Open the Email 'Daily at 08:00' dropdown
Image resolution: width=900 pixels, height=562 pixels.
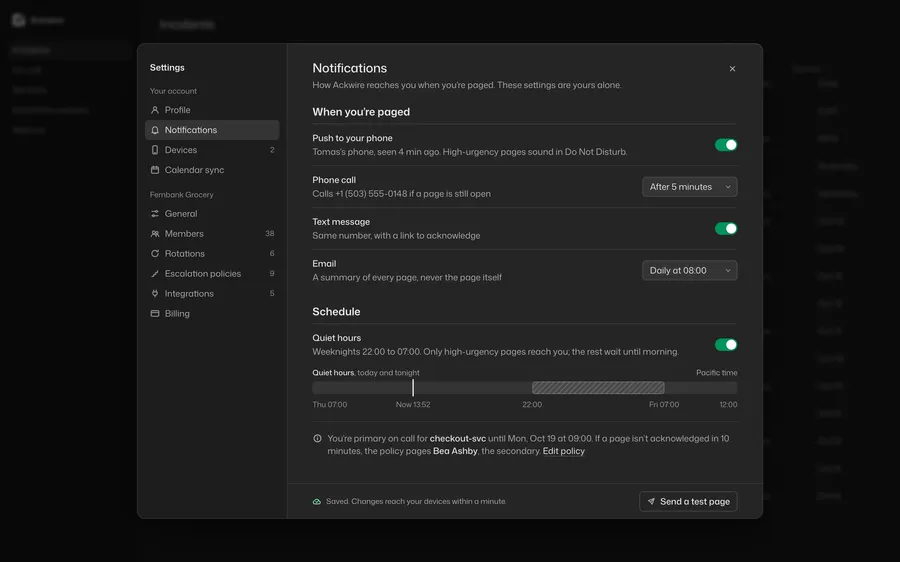[x=689, y=270]
